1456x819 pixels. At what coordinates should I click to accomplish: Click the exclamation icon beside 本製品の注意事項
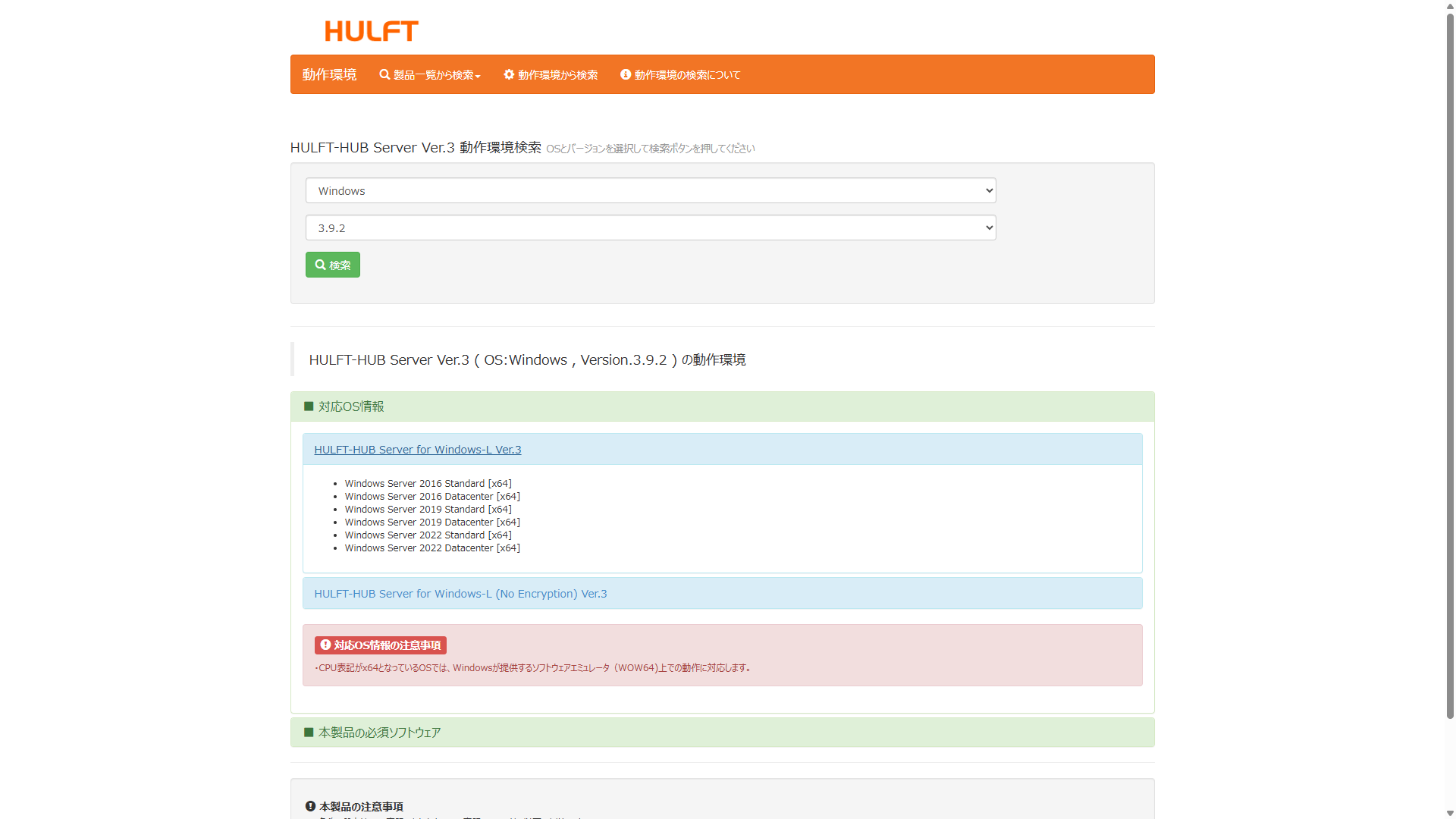pos(310,806)
